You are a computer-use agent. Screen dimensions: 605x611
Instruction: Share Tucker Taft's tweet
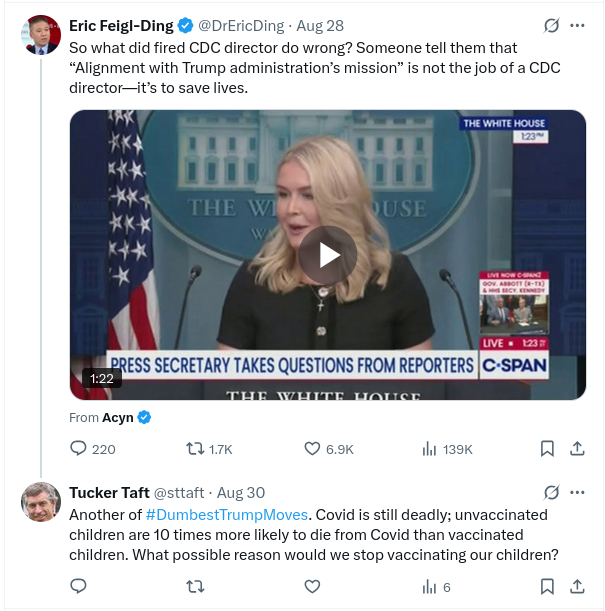(577, 586)
